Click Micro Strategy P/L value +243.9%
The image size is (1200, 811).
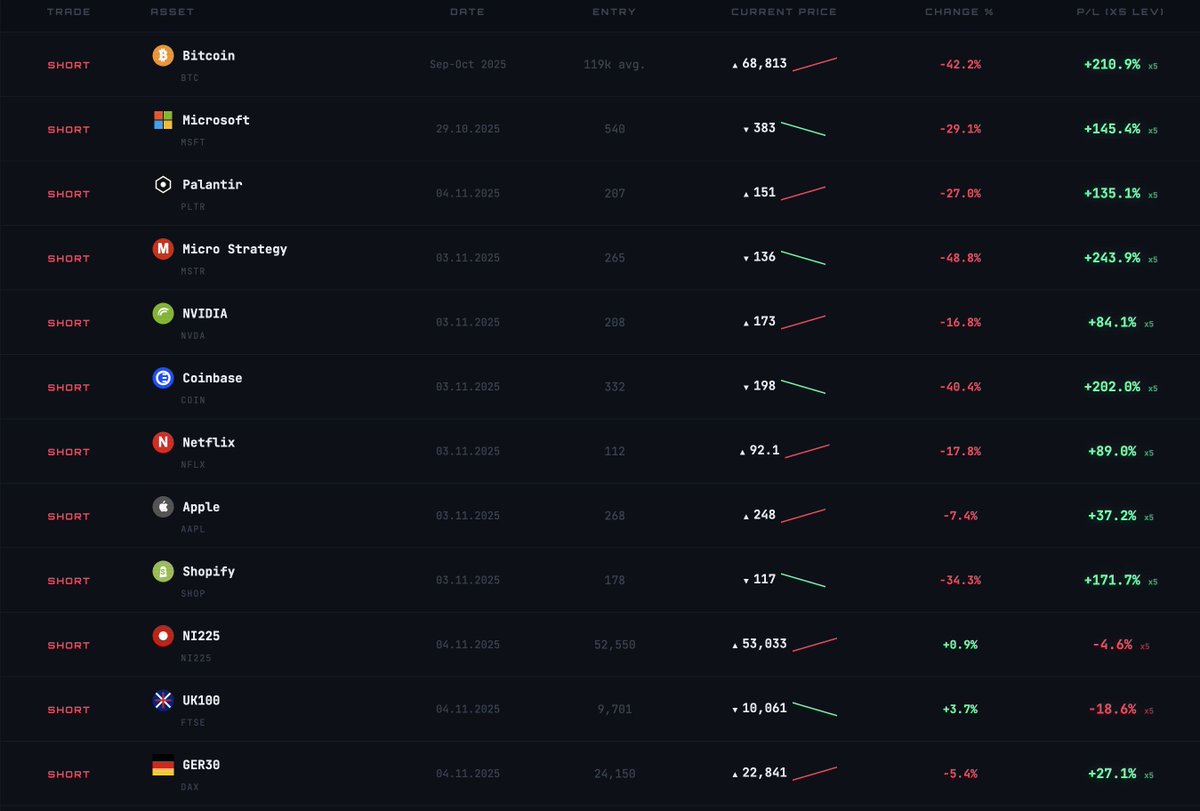pos(1112,258)
